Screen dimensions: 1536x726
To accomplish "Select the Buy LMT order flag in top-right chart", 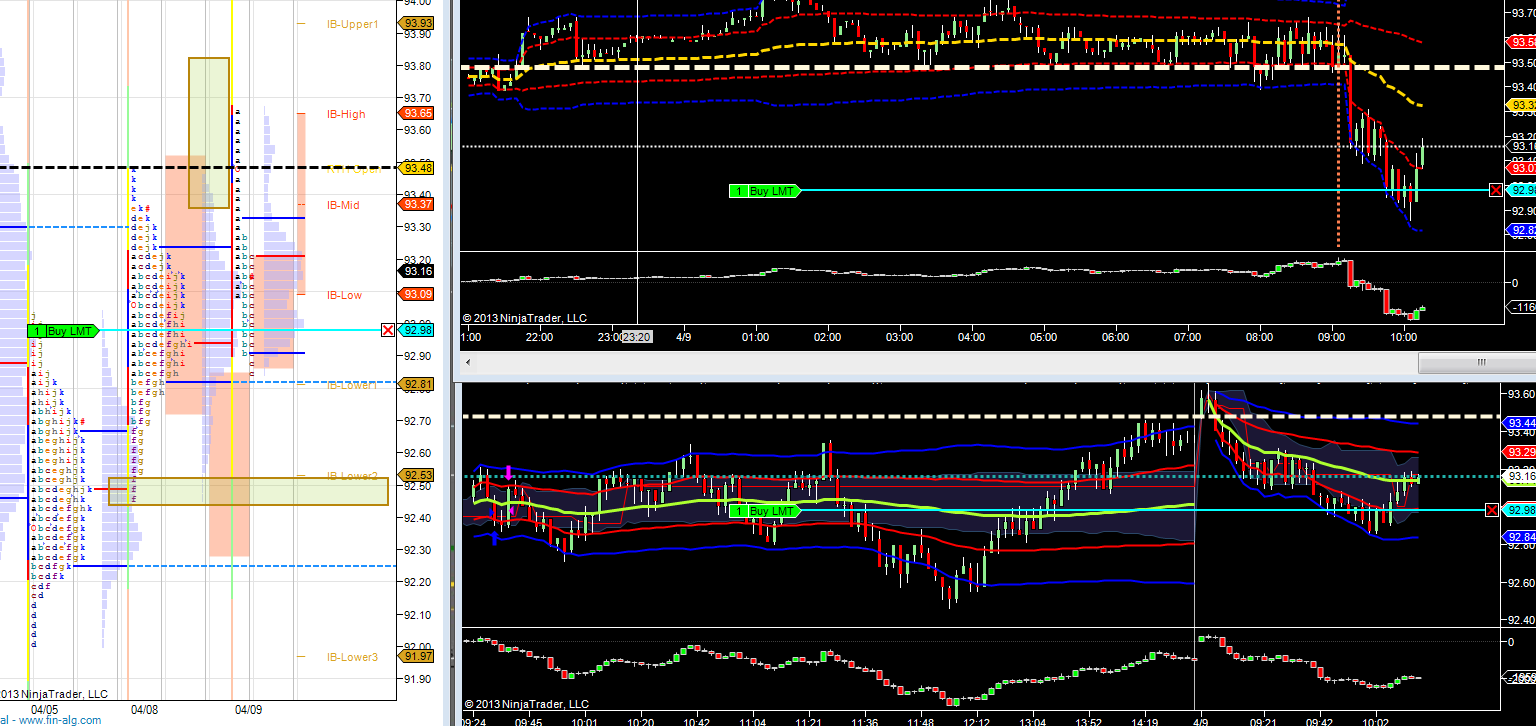I will (765, 190).
